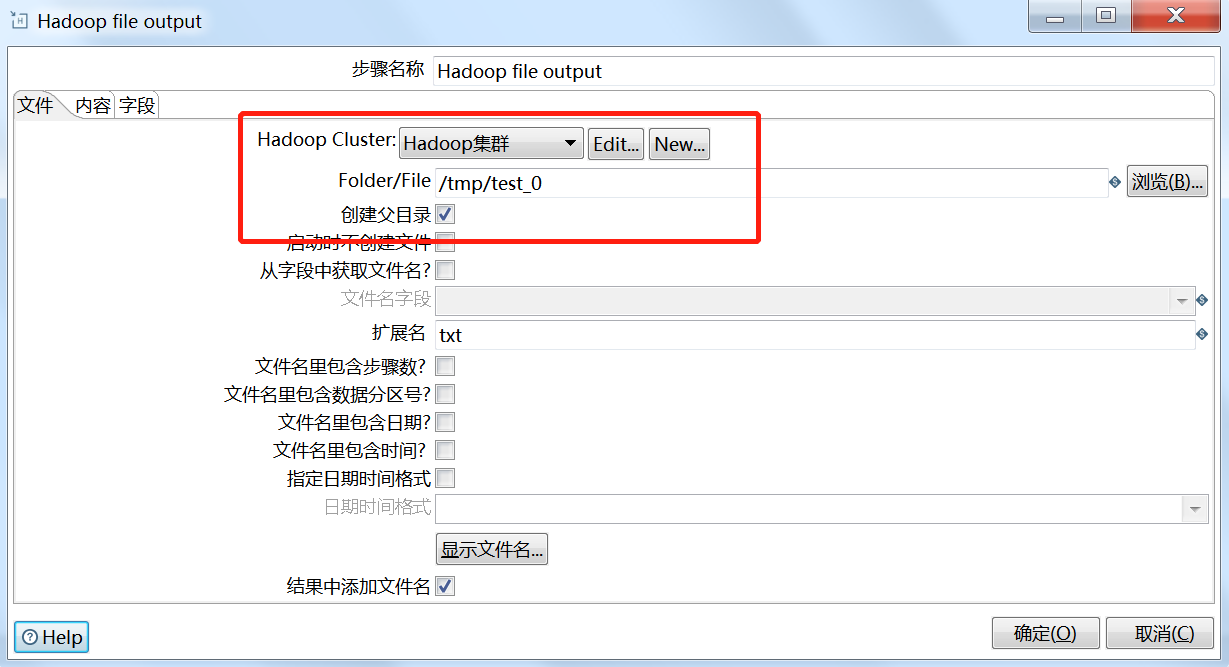This screenshot has height=667, width=1229.
Task: Enable 从字段中获取文件名 checkbox
Action: click(445, 270)
